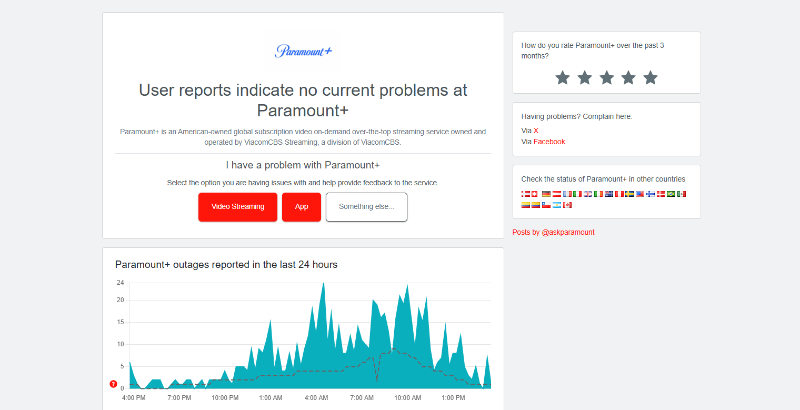The height and width of the screenshot is (410, 800).
Task: Open the red question mark chart help icon
Action: pyautogui.click(x=113, y=384)
